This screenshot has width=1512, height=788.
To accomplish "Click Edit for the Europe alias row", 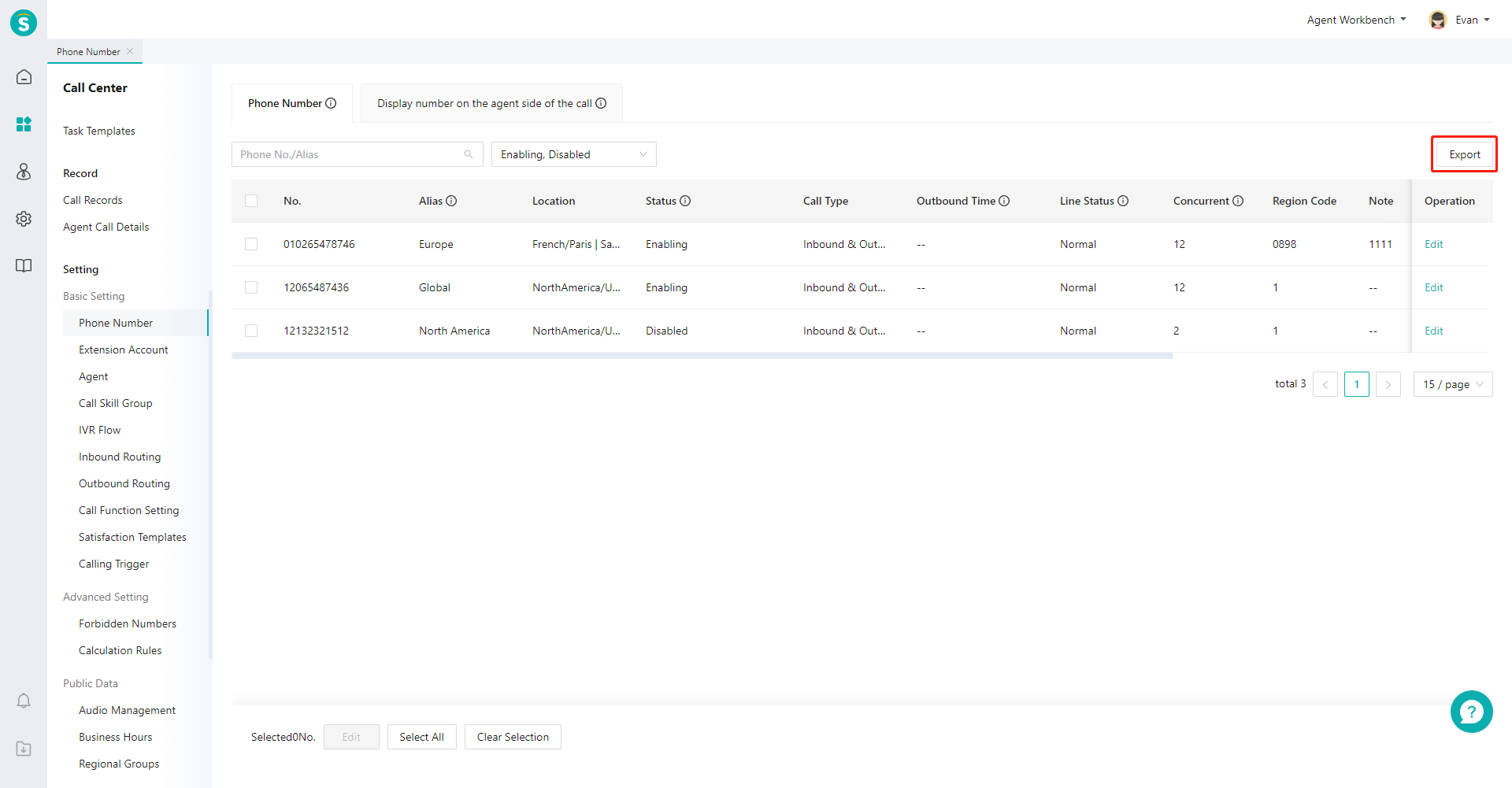I will 1433,244.
